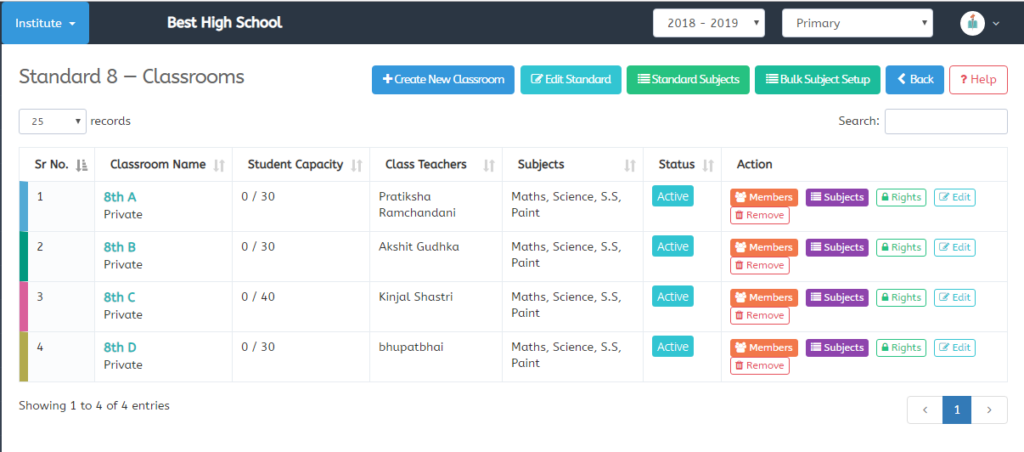Click Create New Classroom button

443,80
